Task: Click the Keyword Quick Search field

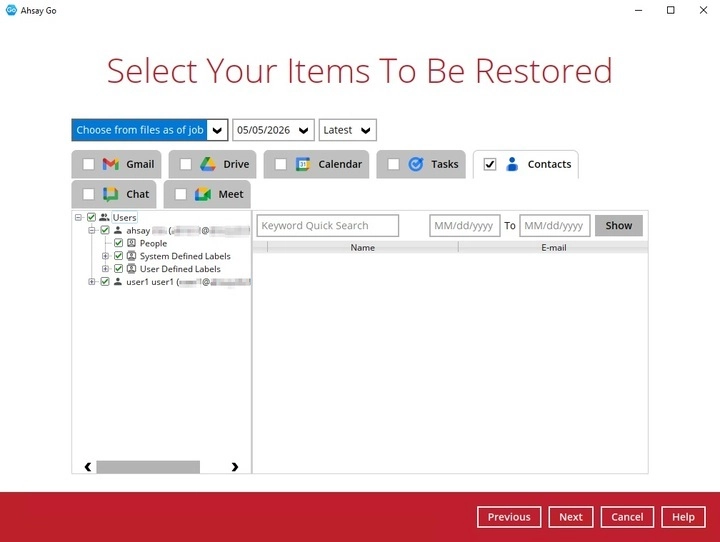Action: (x=328, y=226)
